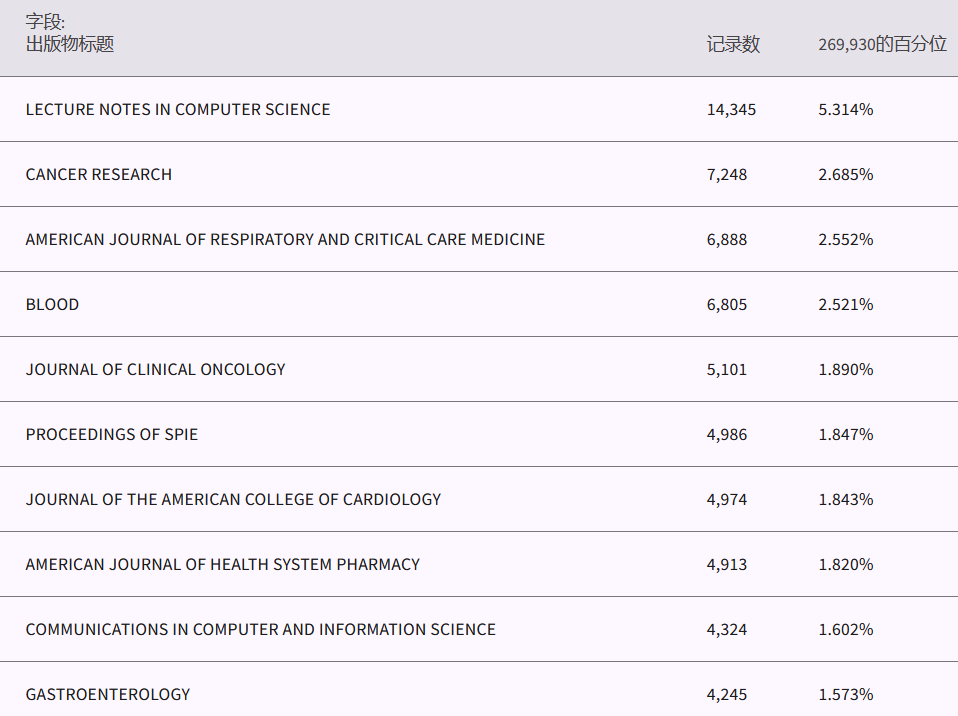Select the 1.573% percentage for GASTROENTEROLOGY
The width and height of the screenshot is (958, 716).
point(845,694)
